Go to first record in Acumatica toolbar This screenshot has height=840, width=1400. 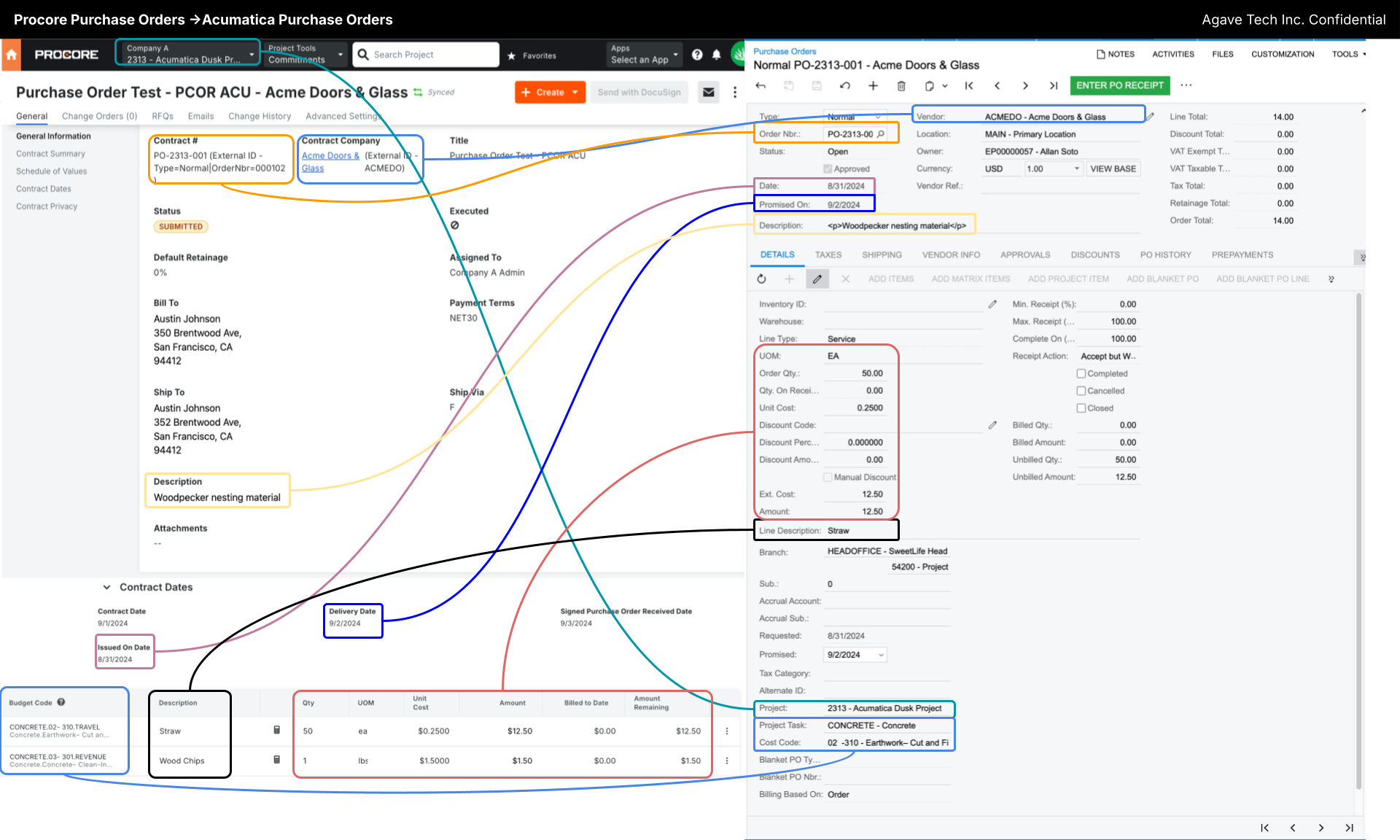969,86
